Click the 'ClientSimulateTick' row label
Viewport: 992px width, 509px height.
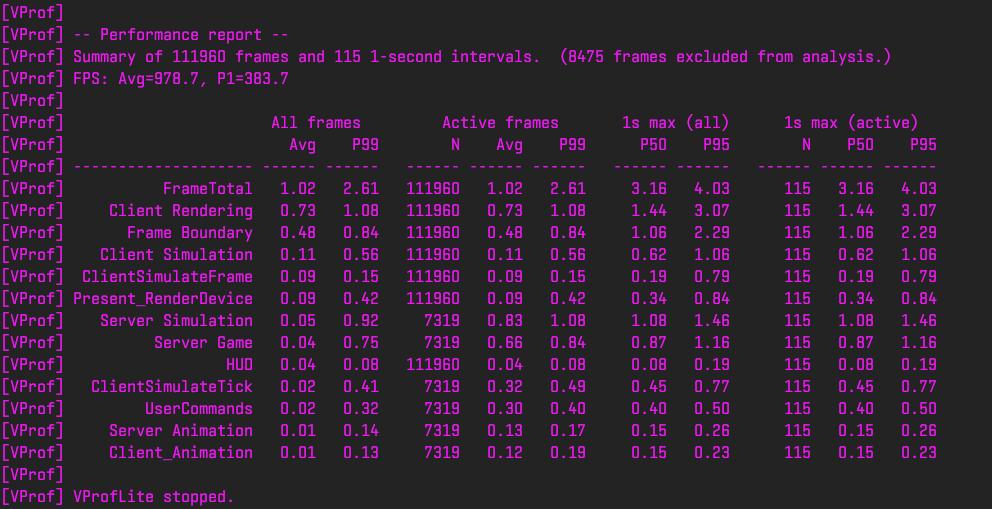pyautogui.click(x=171, y=387)
